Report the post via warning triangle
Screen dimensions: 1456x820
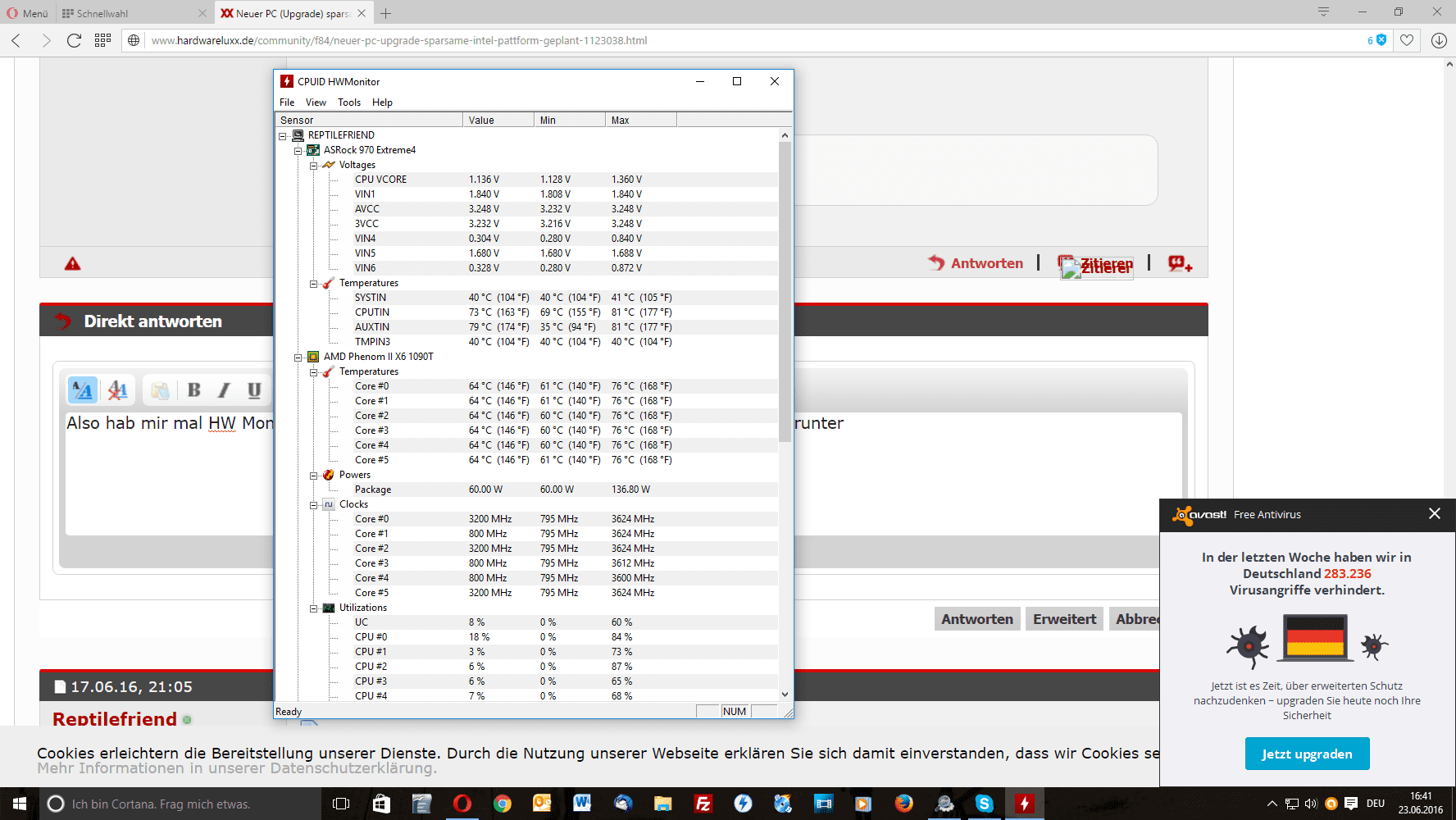point(73,263)
